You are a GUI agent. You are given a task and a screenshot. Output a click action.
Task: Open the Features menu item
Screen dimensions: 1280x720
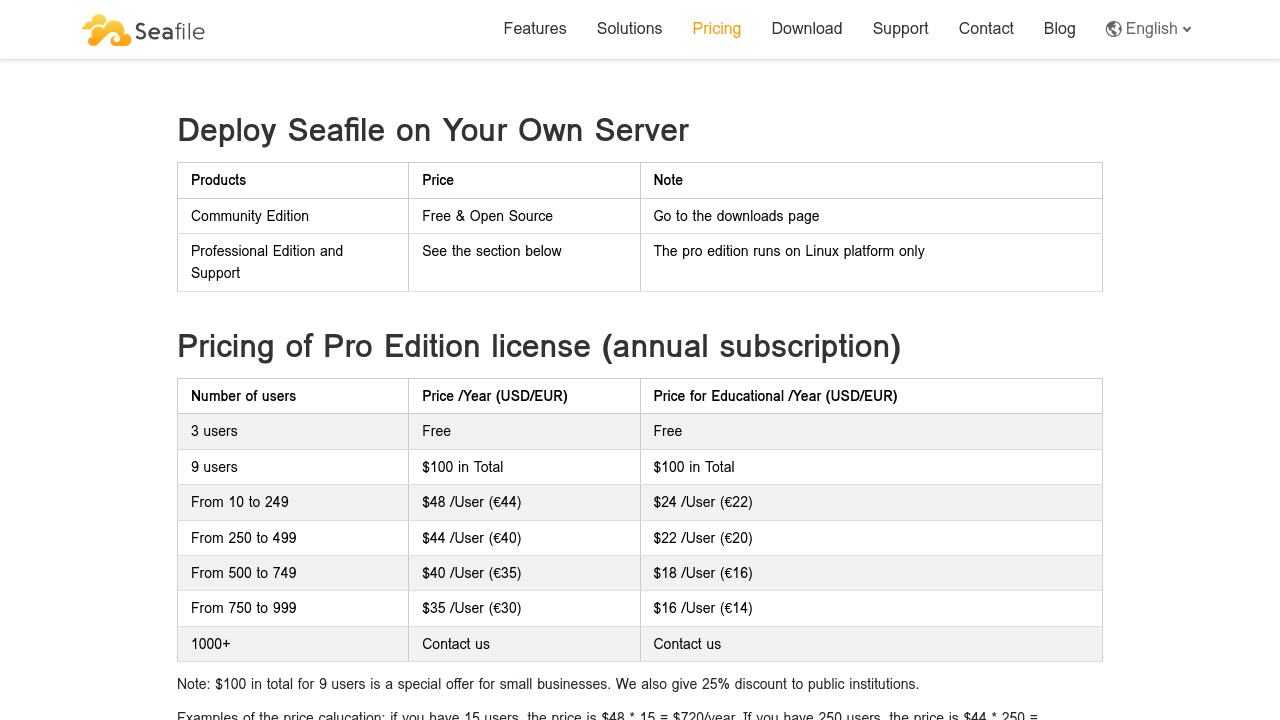click(534, 29)
